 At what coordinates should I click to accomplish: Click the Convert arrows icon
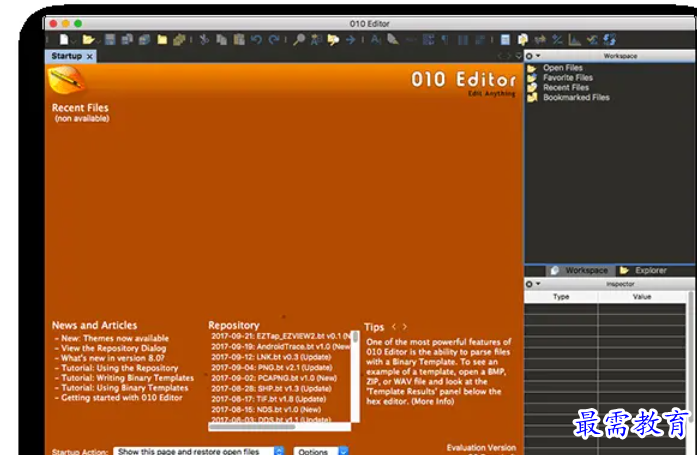coord(540,40)
